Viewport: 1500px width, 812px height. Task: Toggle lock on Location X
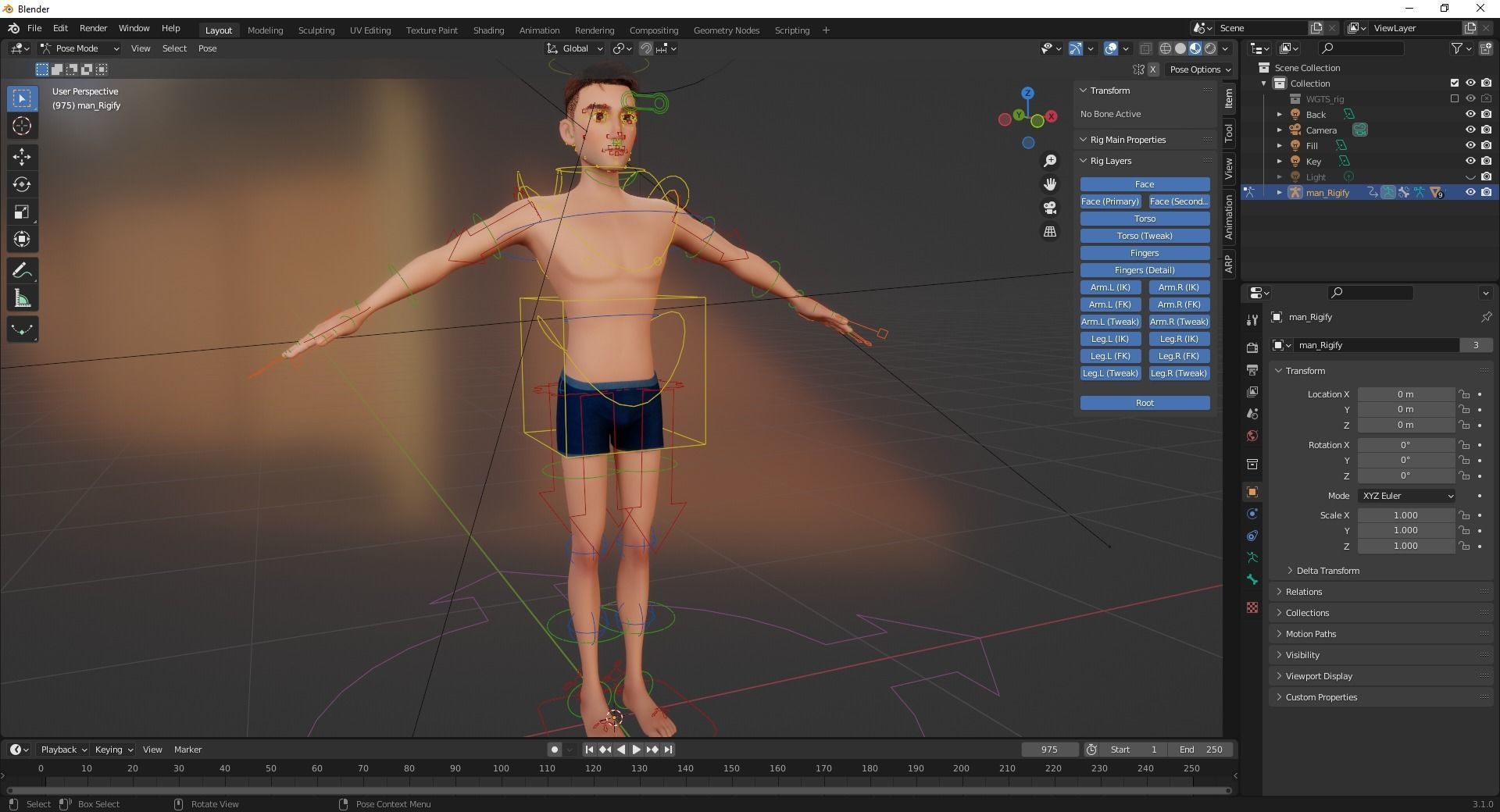tap(1464, 394)
